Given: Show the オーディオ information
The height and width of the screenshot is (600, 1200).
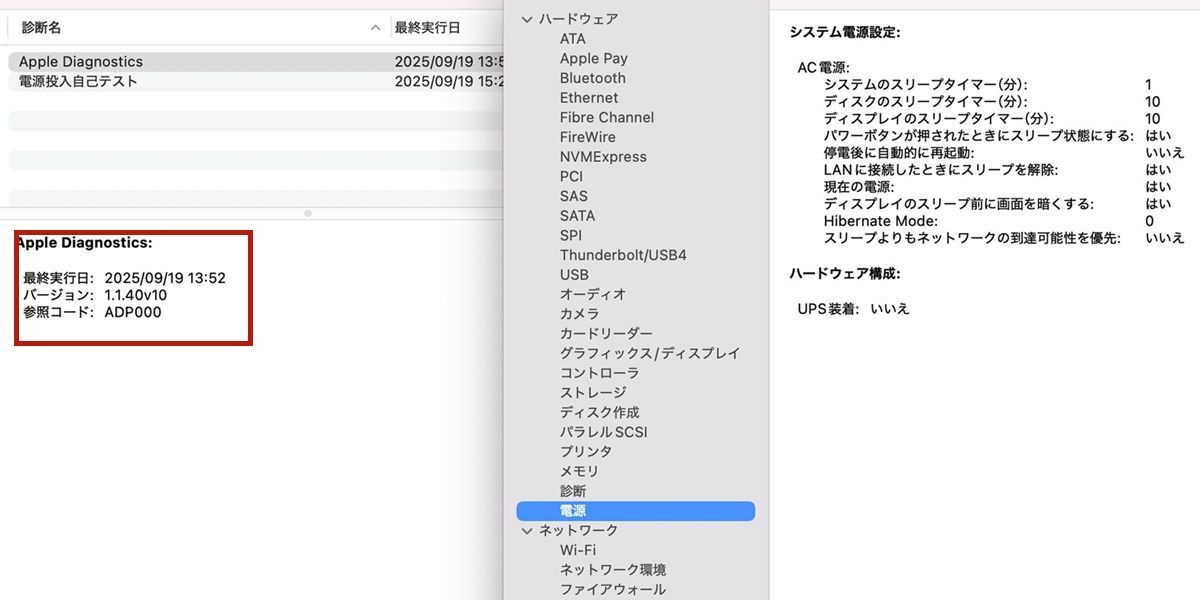Looking at the screenshot, I should [x=593, y=294].
